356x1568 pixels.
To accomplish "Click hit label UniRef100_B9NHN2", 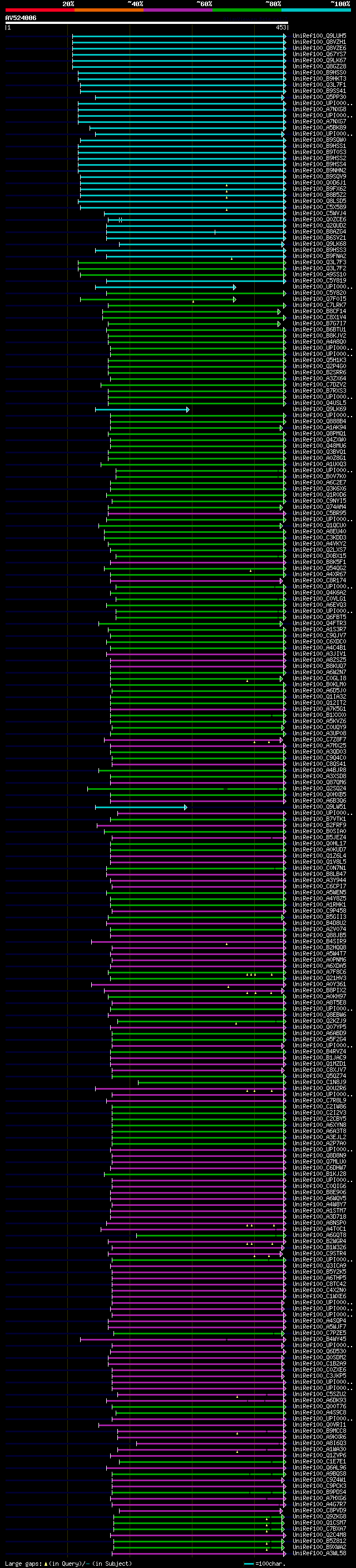I will click(319, 170).
